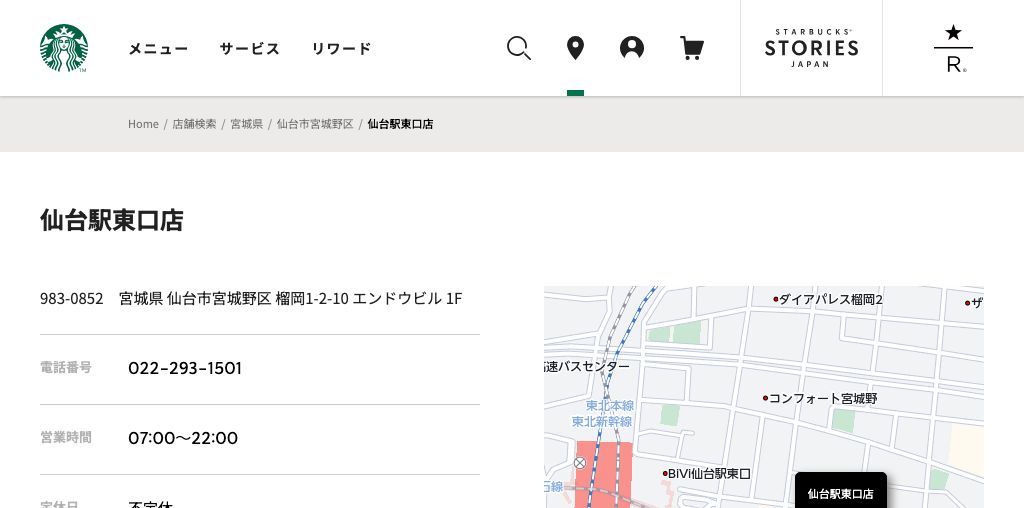Image resolution: width=1024 pixels, height=508 pixels.
Task: Click current breadcrumb 仙台駅東口店
Action: point(400,124)
